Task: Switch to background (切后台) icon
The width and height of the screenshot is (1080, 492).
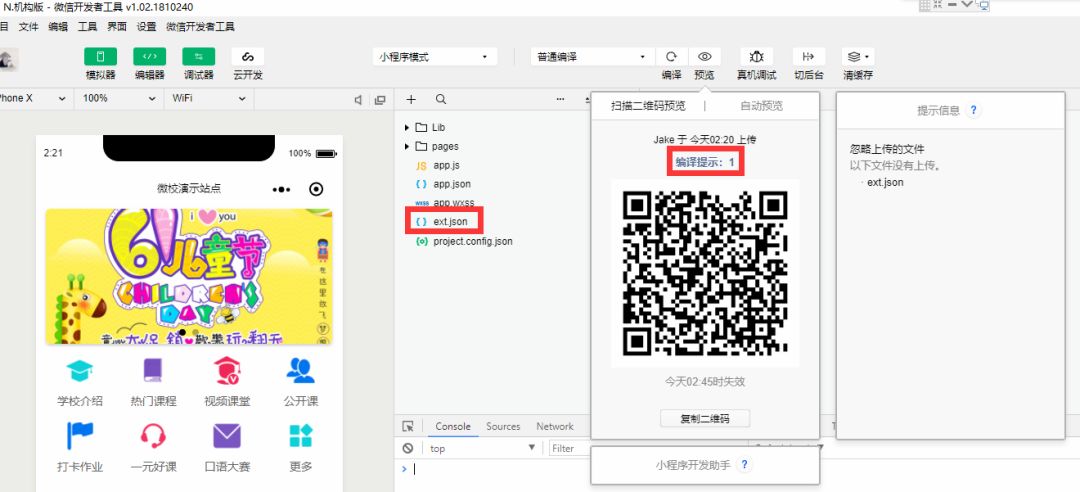Action: point(809,57)
